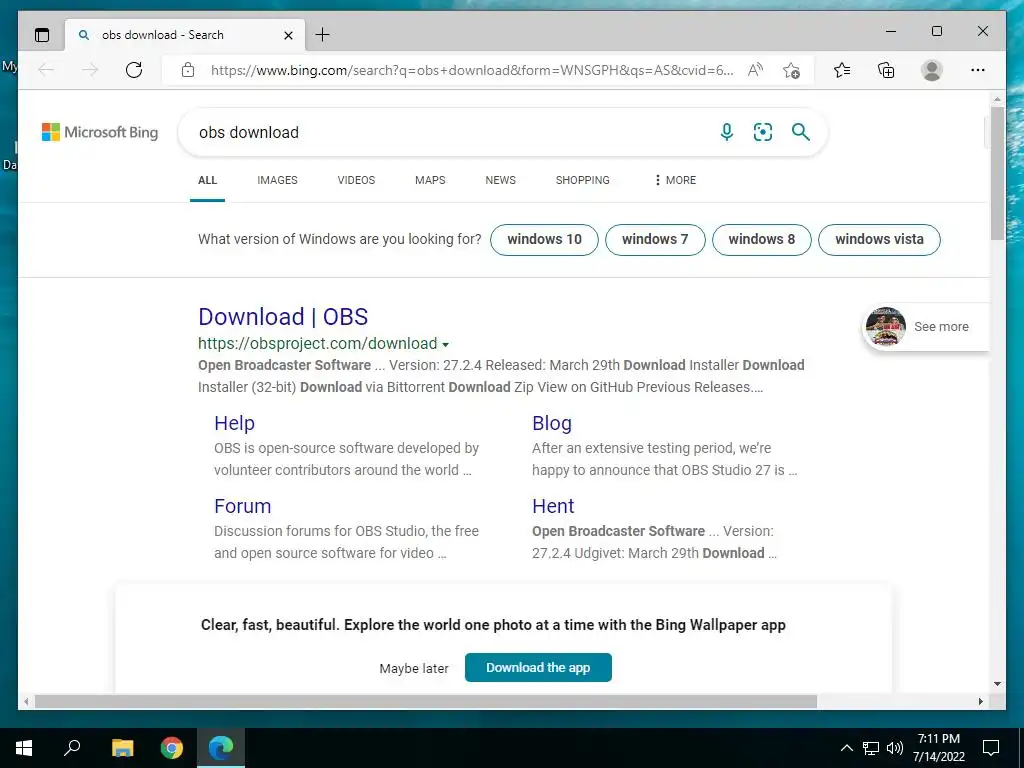The height and width of the screenshot is (768, 1024).
Task: Open a new tab with plus icon
Action: (323, 35)
